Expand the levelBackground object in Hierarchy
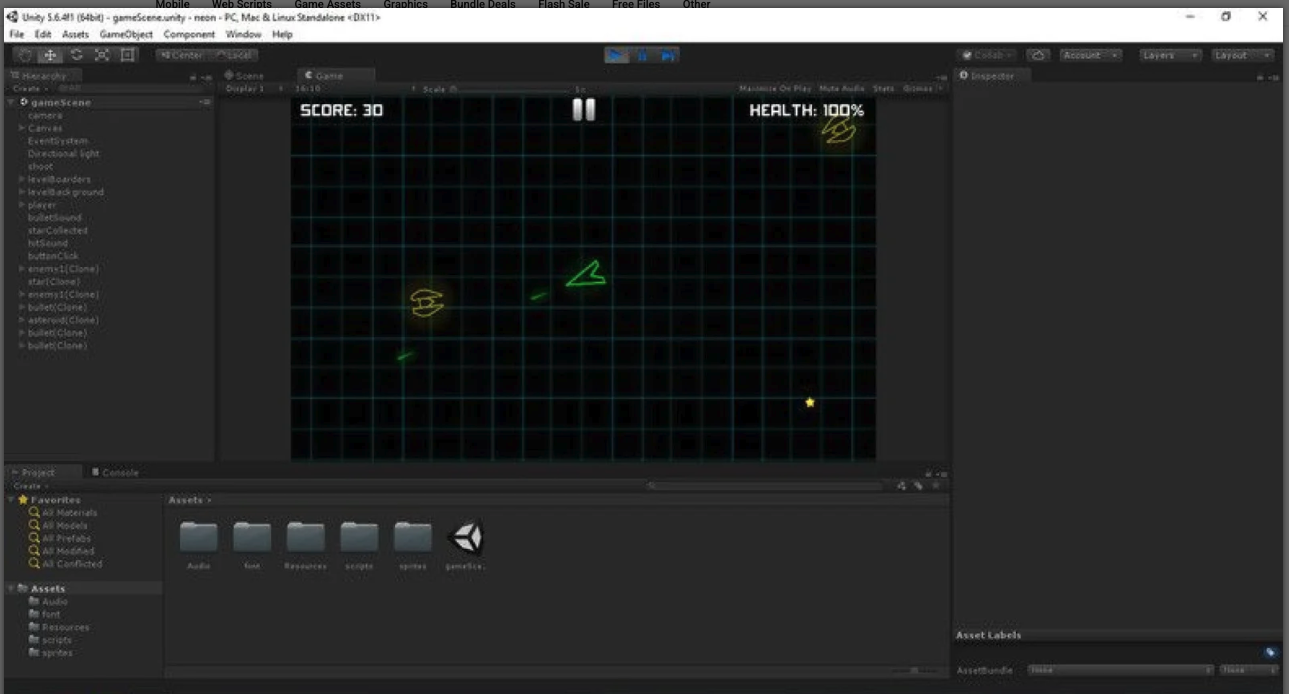Image resolution: width=1289 pixels, height=694 pixels. [x=22, y=192]
